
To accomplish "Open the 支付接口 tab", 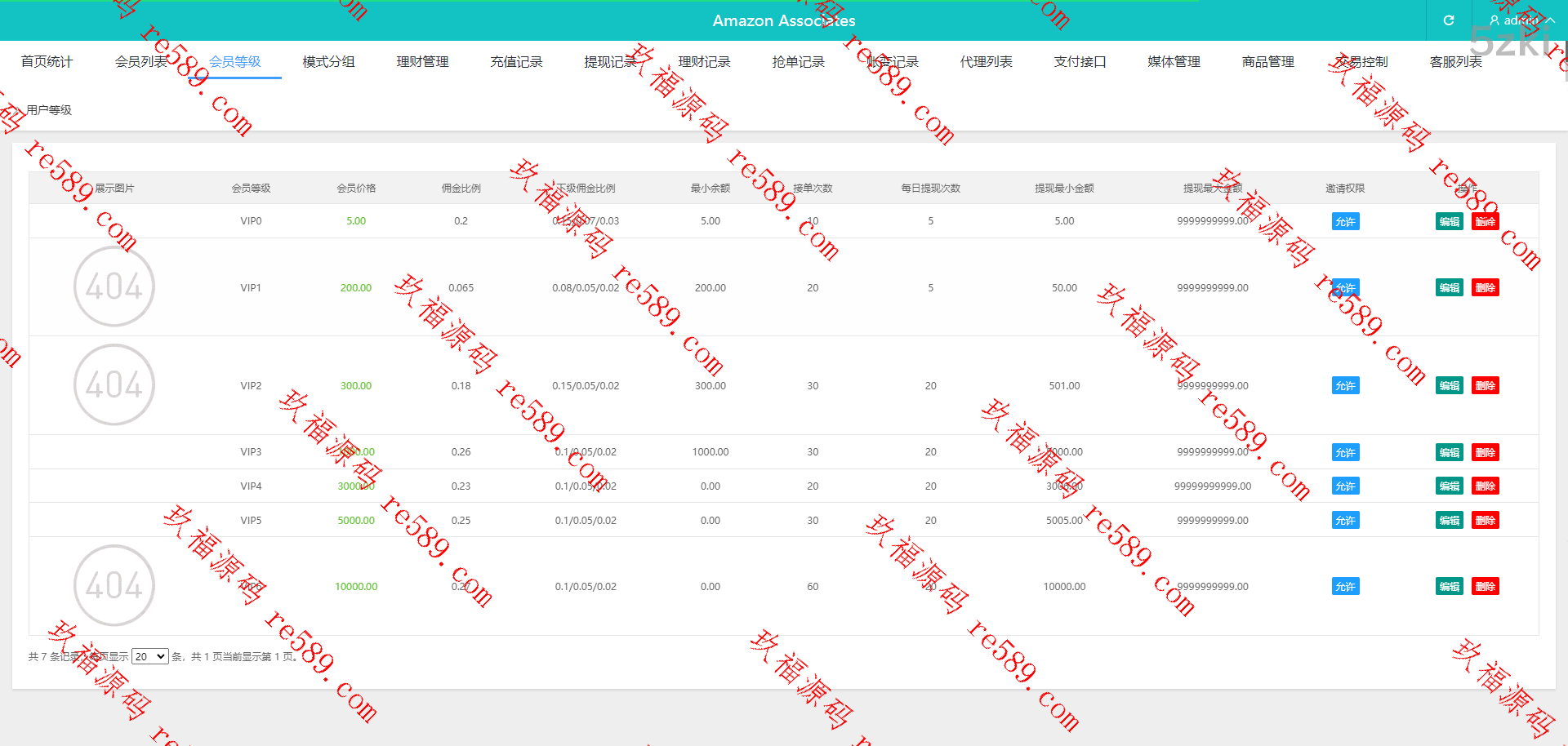I will pyautogui.click(x=1080, y=61).
